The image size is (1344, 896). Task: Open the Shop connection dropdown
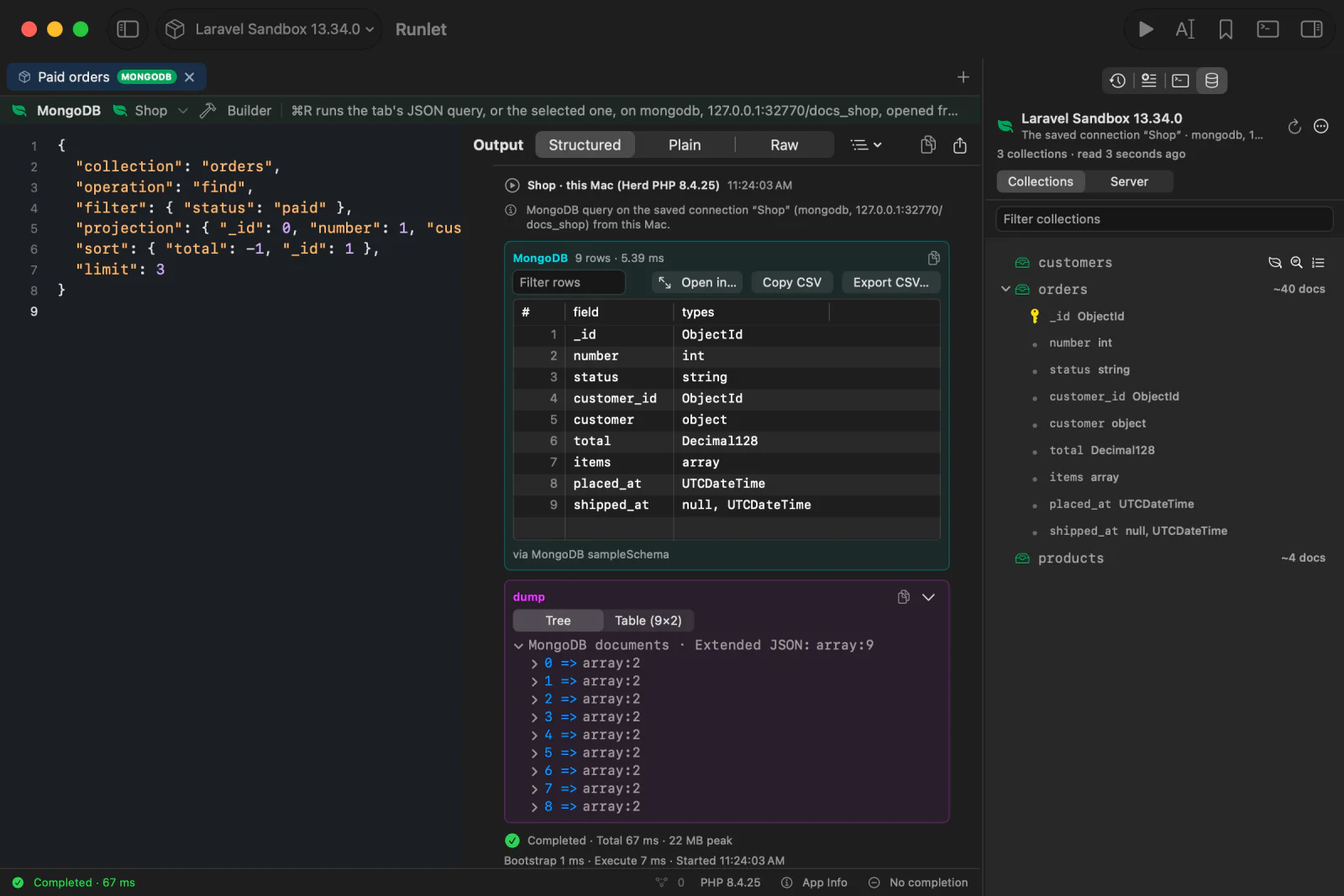151,111
